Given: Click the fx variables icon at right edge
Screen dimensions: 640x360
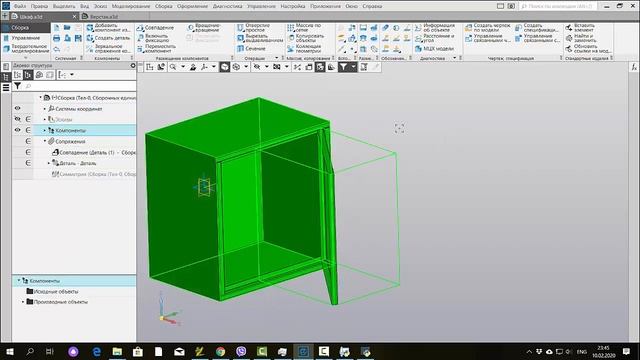Looking at the screenshot, I should (x=634, y=67).
